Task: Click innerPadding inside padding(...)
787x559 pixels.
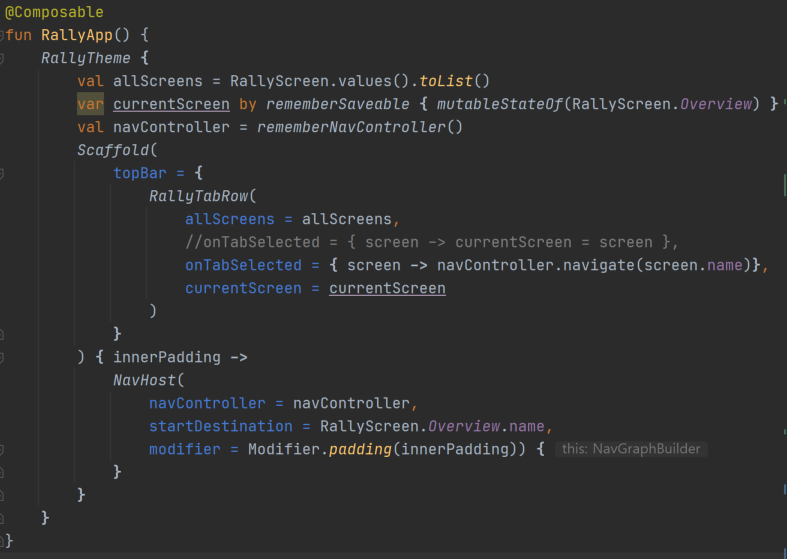Action: coord(455,450)
